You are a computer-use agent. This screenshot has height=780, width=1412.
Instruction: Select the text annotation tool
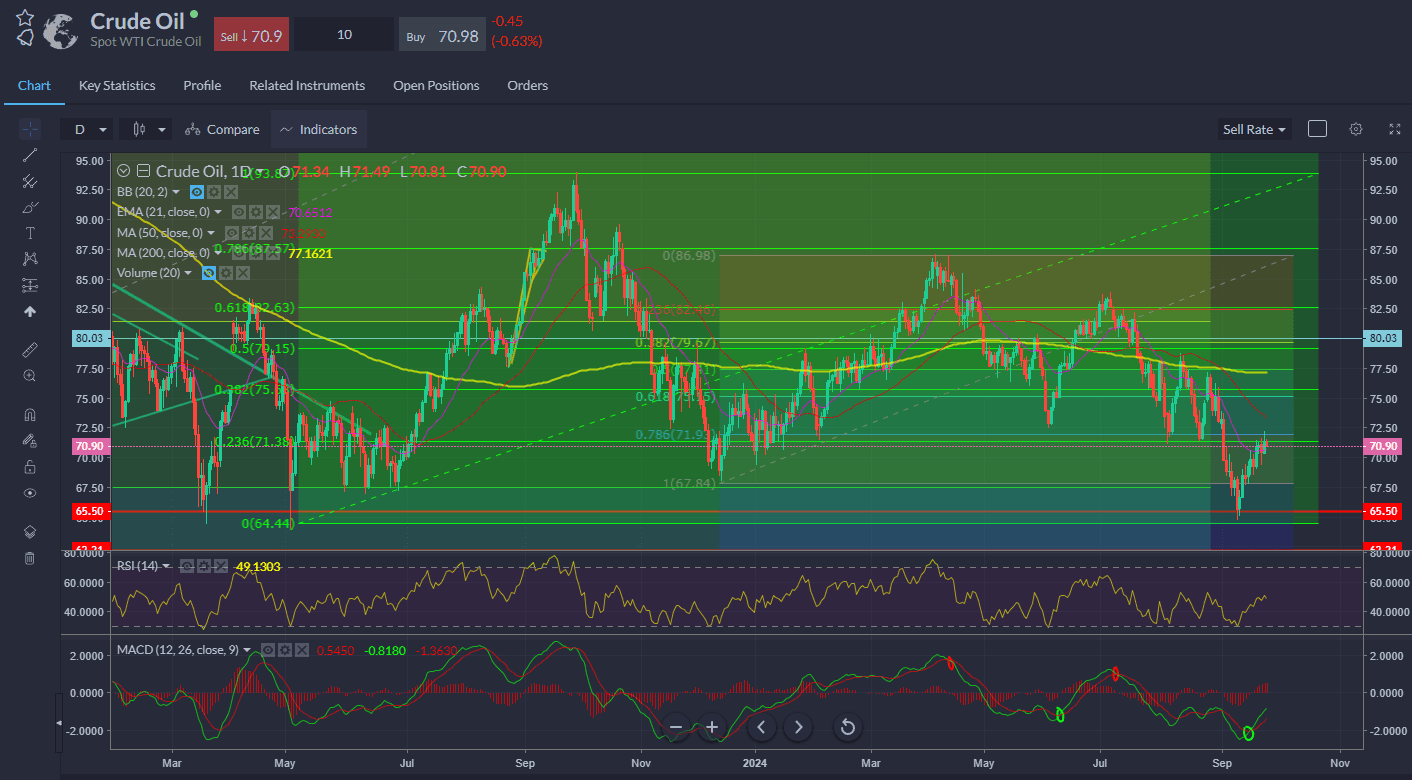[x=30, y=233]
